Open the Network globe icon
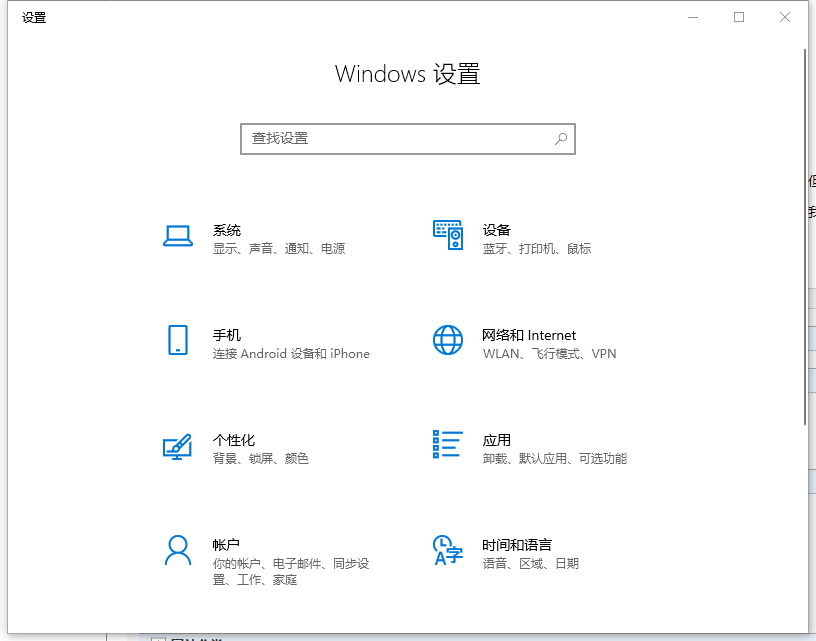Screen dimensions: 816x641 tap(448, 340)
